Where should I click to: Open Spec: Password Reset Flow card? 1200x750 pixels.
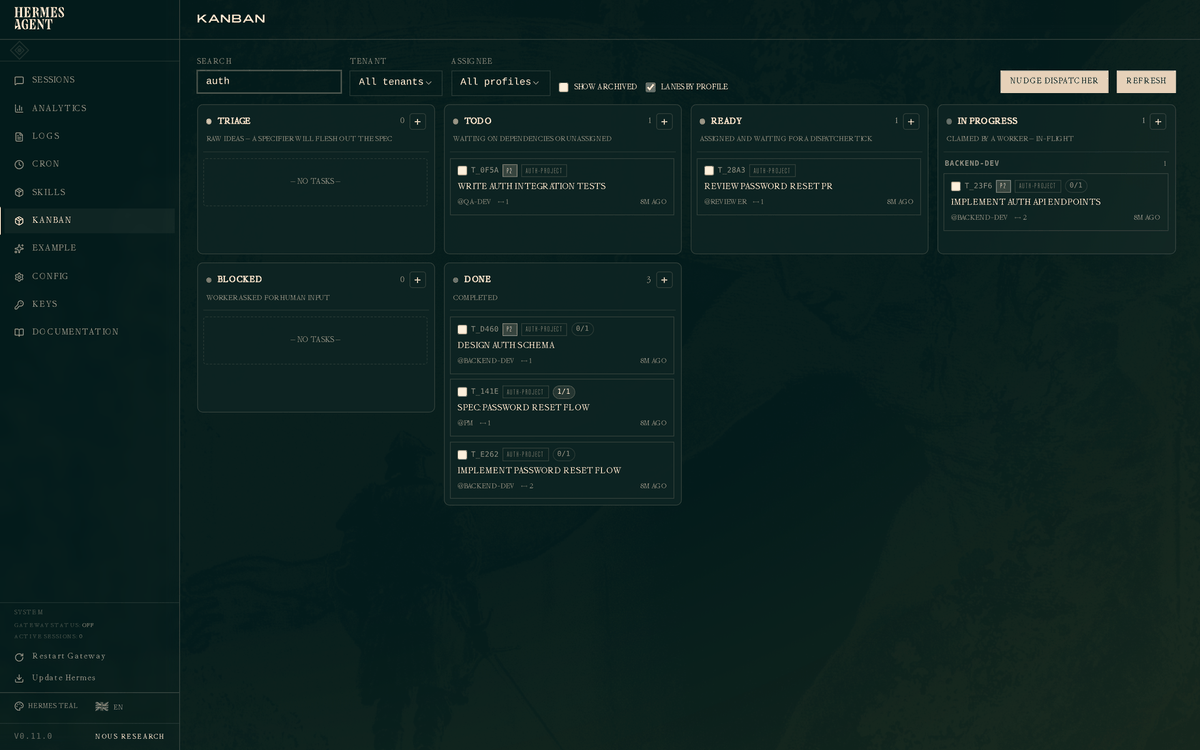pyautogui.click(x=562, y=408)
